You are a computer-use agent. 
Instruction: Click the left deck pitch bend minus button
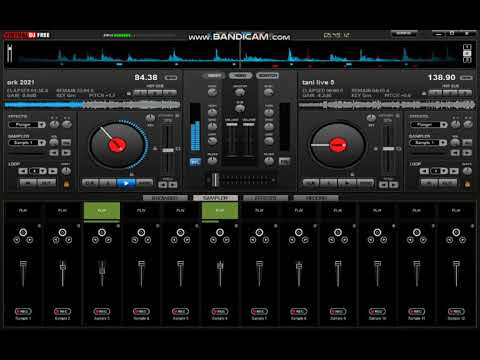coord(163,185)
